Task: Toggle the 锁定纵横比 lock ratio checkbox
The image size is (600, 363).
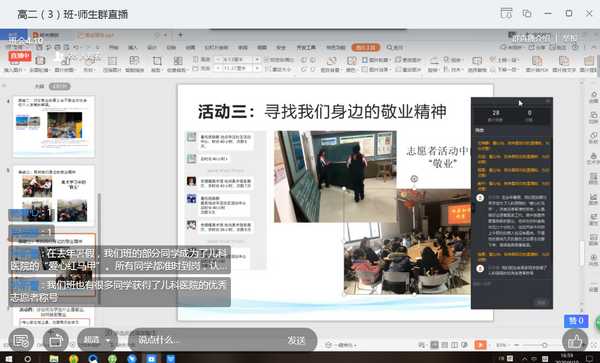Action: [279, 60]
